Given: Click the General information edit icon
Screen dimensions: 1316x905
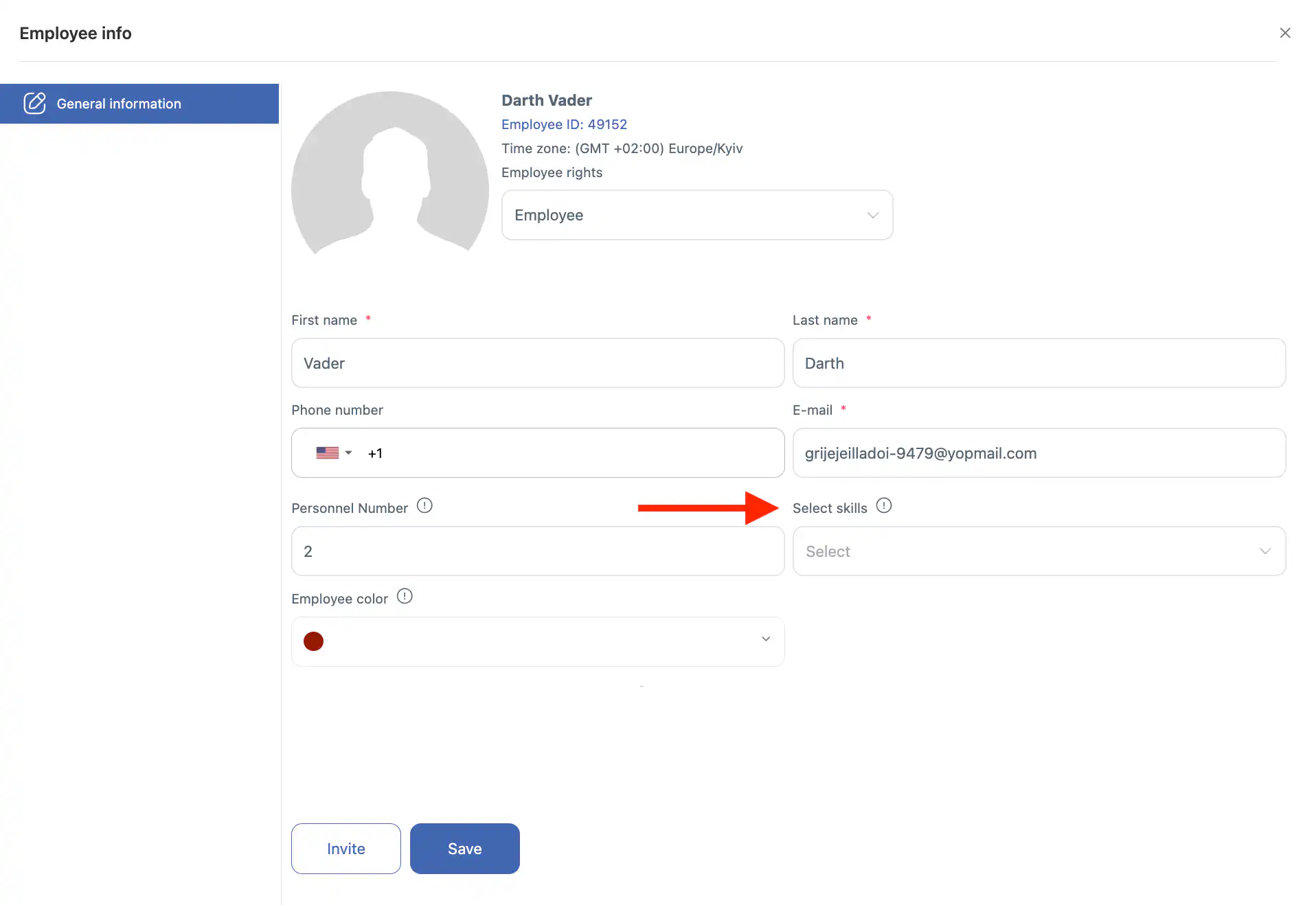Looking at the screenshot, I should coord(34,104).
